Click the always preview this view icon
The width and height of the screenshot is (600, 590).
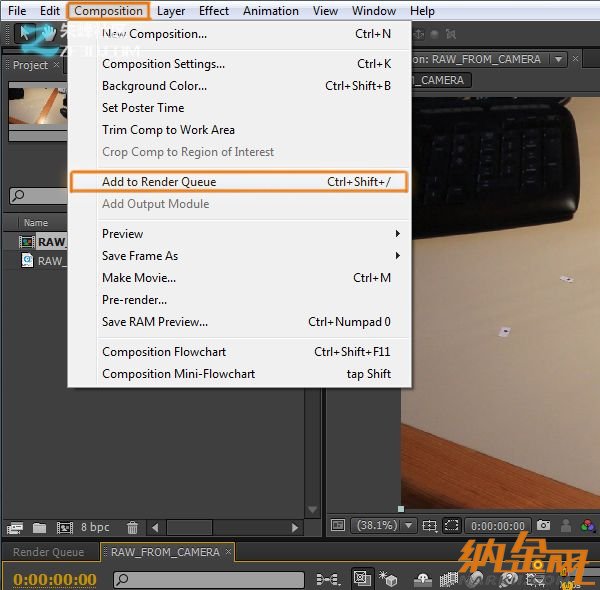pyautogui.click(x=337, y=525)
